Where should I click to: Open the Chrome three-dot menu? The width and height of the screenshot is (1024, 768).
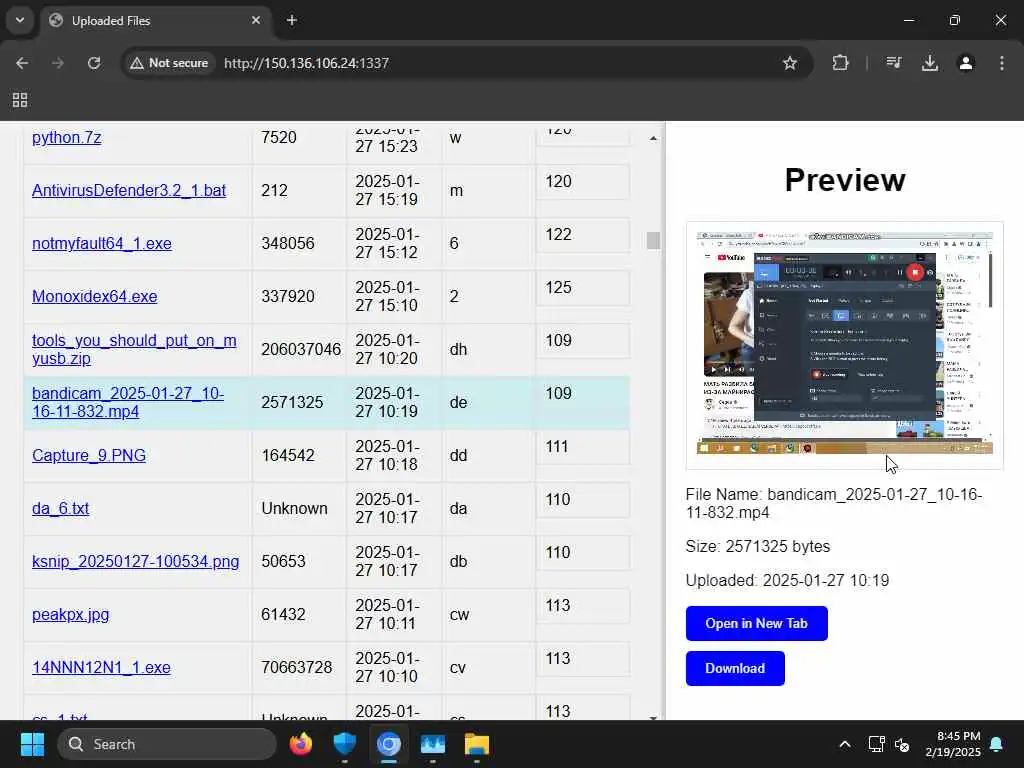click(x=1001, y=63)
